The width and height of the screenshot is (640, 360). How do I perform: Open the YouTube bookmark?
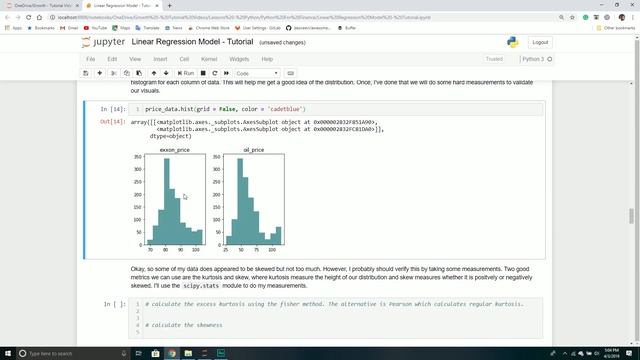(95, 28)
